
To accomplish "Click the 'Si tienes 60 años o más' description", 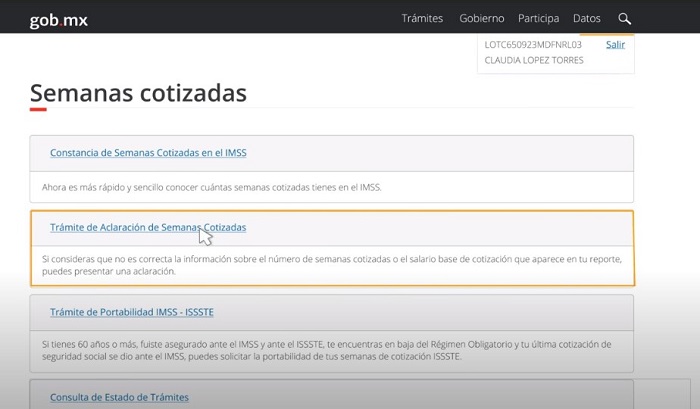I will tap(330, 350).
